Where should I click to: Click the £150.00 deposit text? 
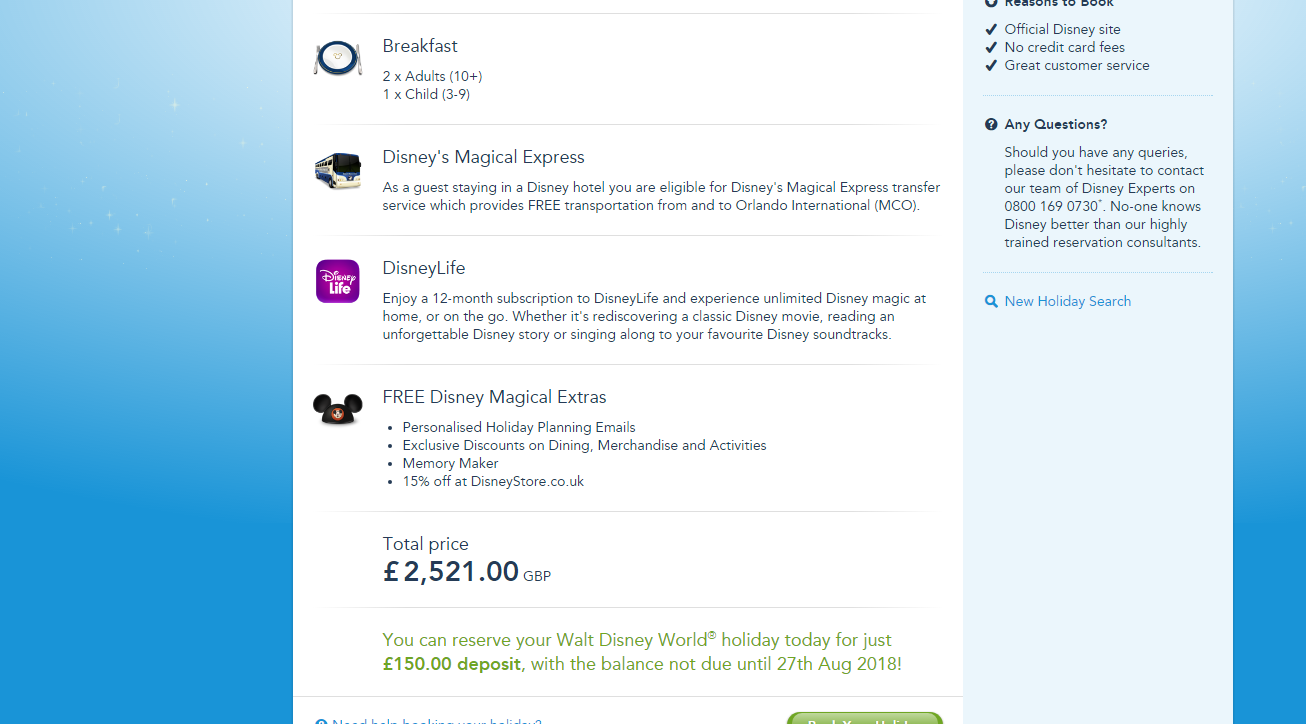tap(452, 664)
